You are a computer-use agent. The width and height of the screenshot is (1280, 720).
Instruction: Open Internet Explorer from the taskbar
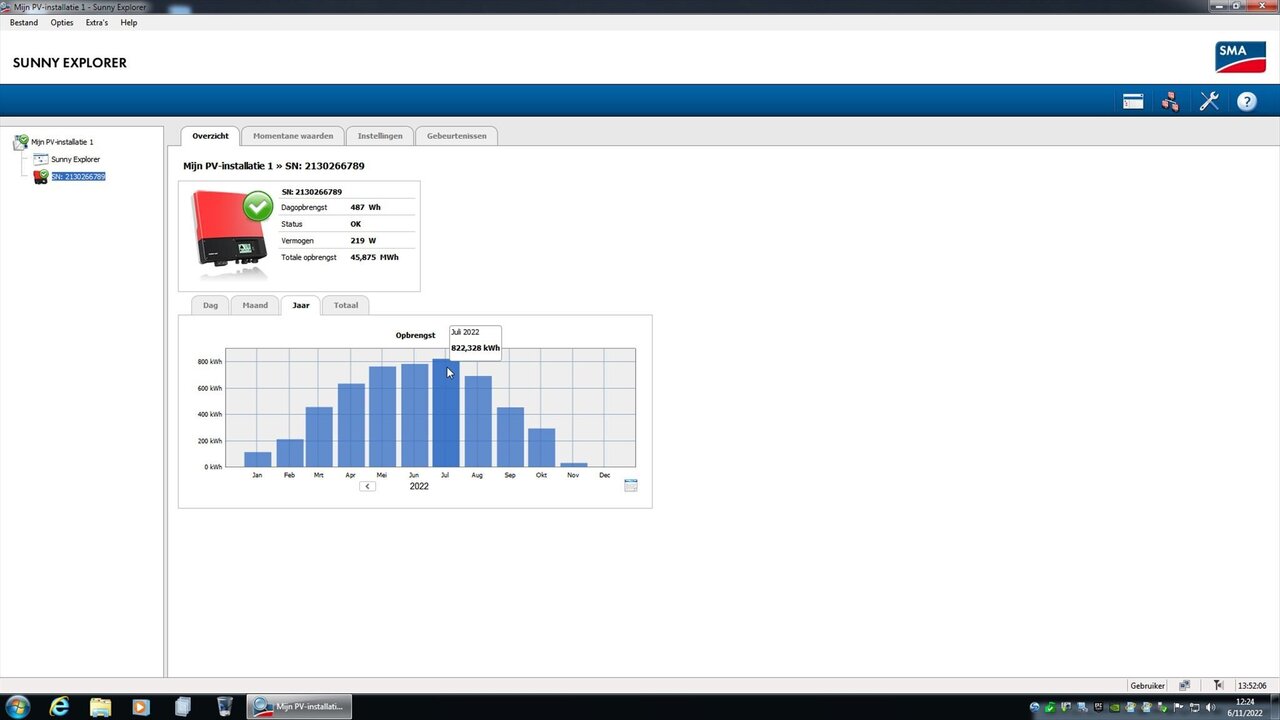(x=60, y=707)
